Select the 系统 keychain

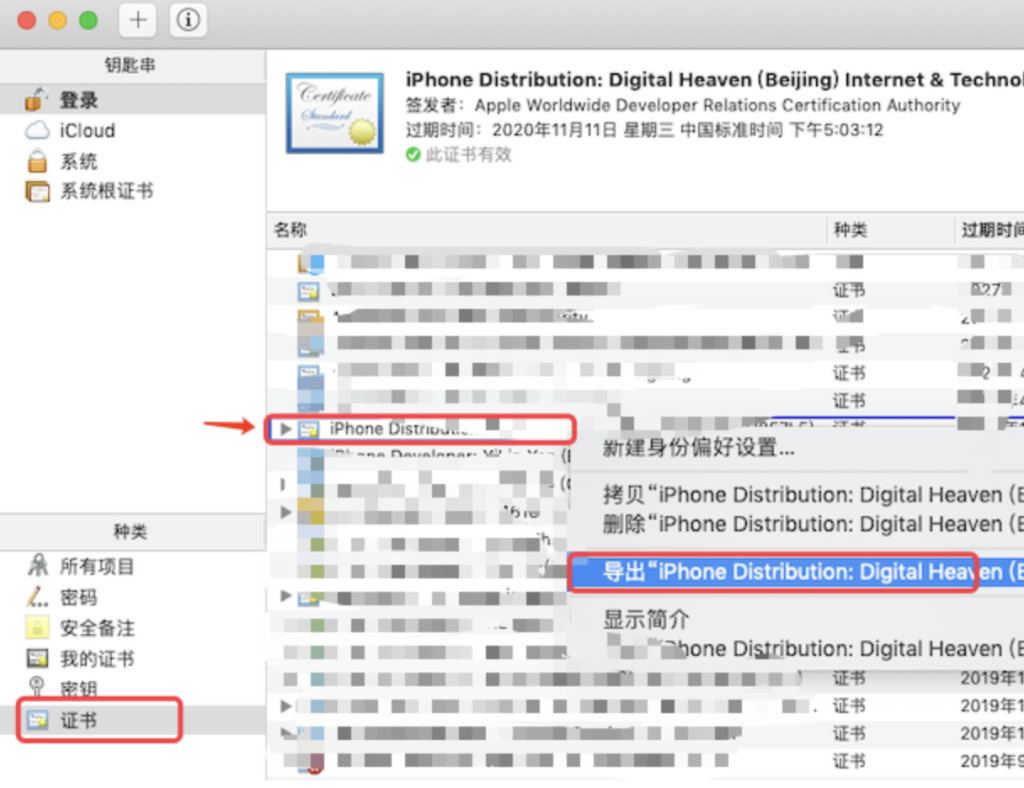point(133,161)
